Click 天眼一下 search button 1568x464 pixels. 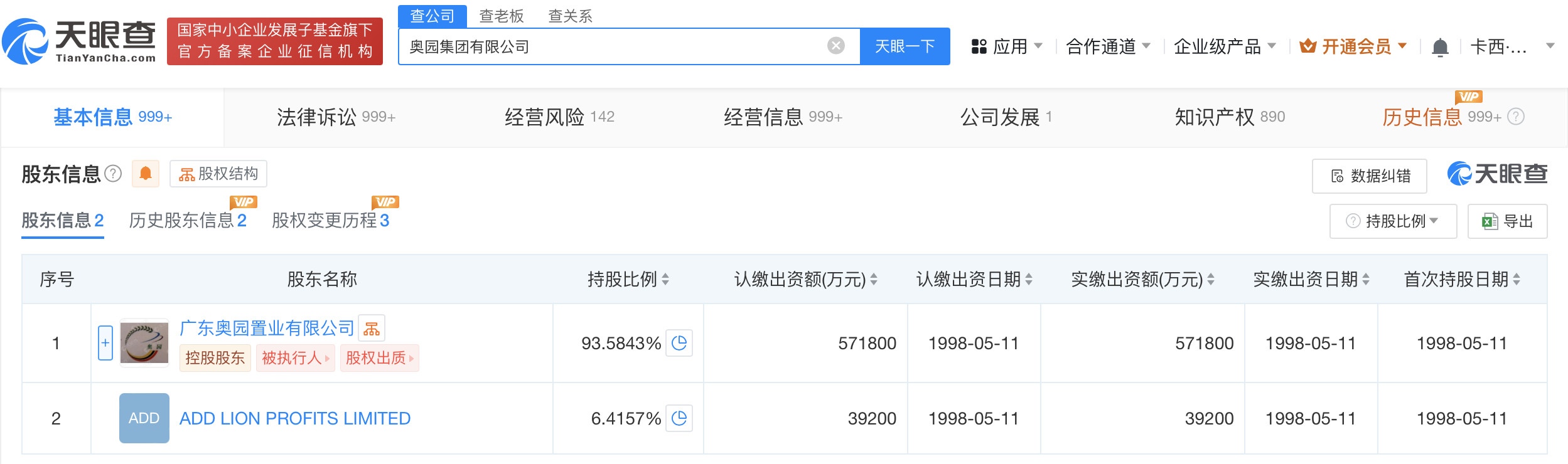click(905, 46)
